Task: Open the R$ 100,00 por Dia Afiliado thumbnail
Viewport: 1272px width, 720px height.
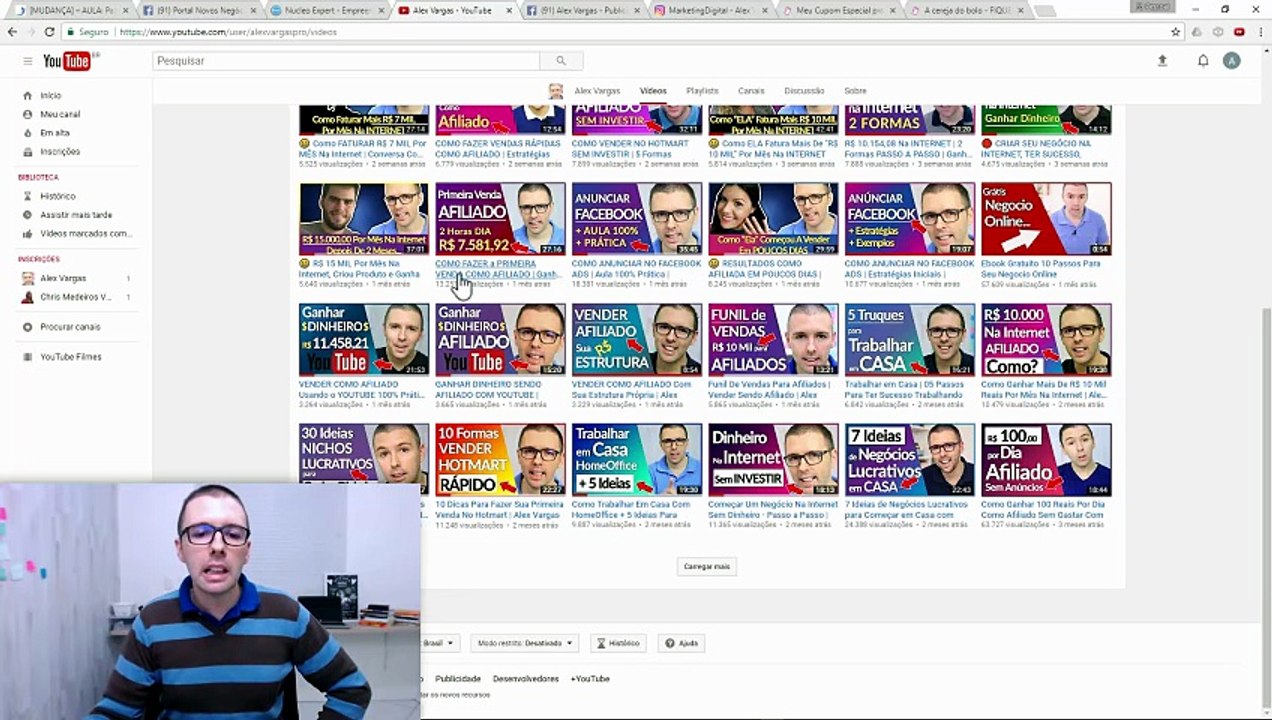Action: coord(1046,459)
